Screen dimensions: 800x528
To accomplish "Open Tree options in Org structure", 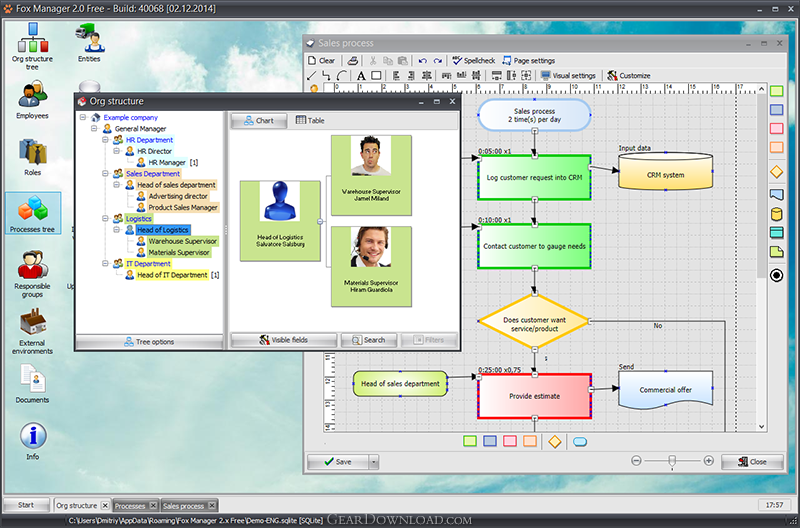I will pyautogui.click(x=149, y=342).
